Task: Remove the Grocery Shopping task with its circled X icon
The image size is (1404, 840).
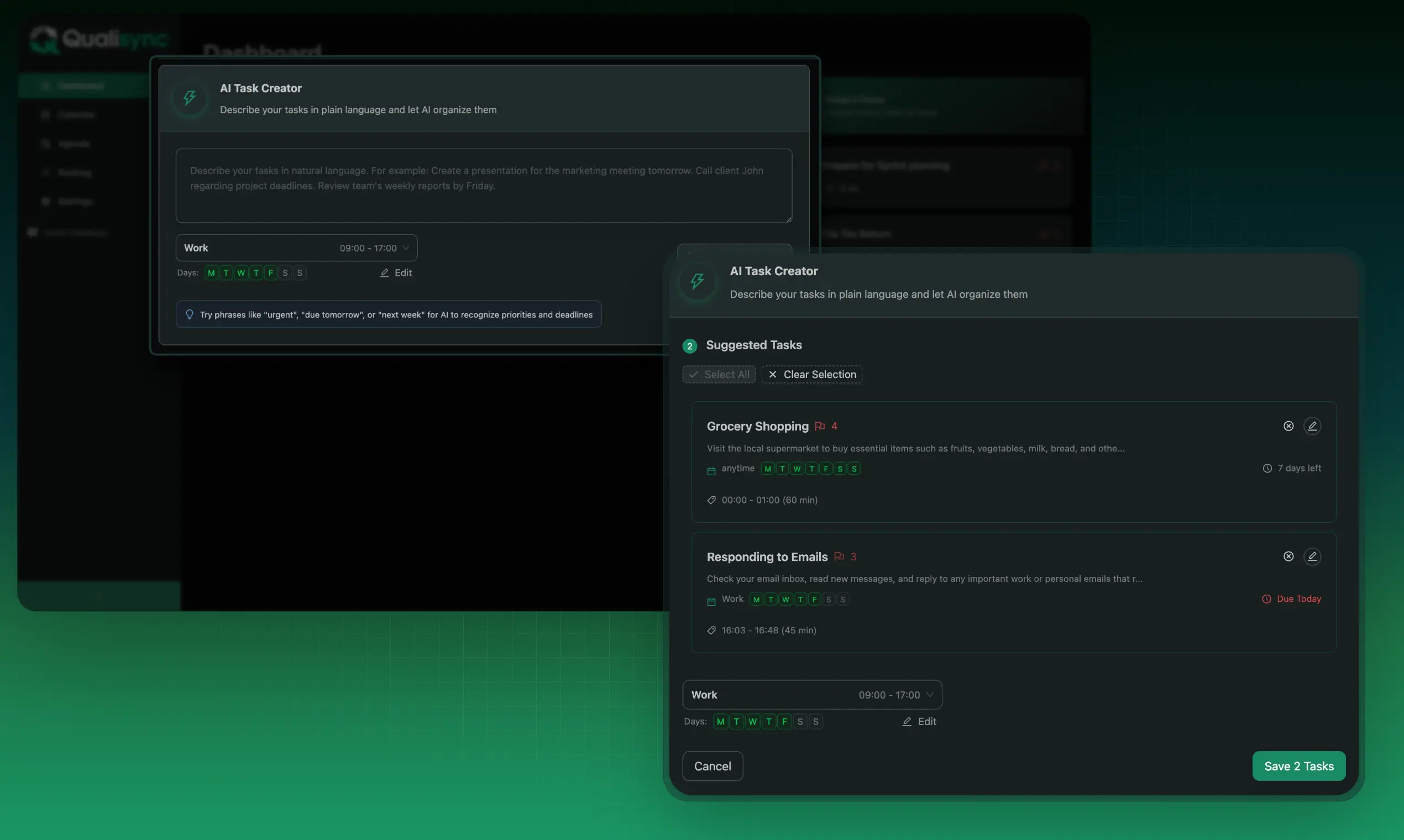Action: click(x=1288, y=426)
